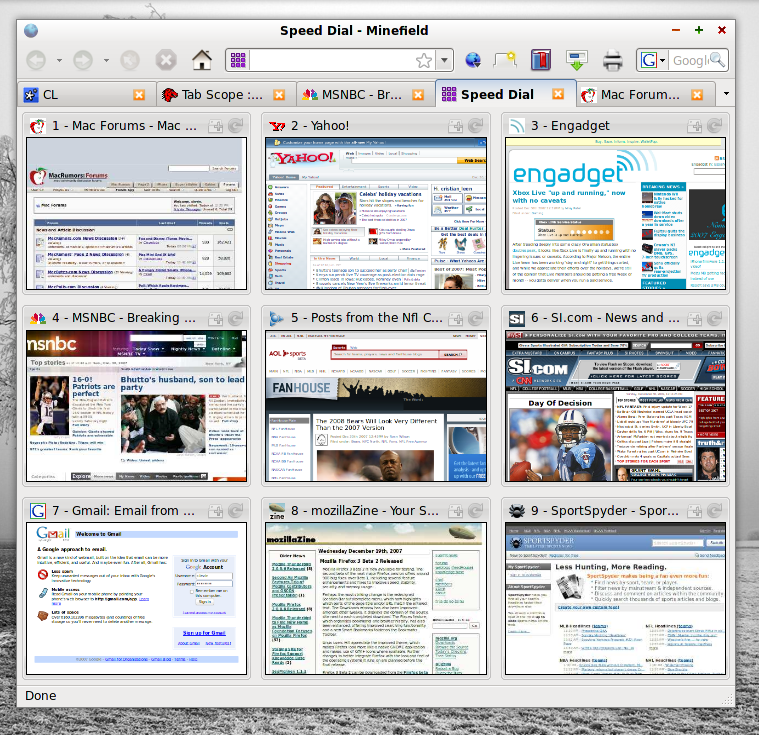Screen dimensions: 759x735
Task: Open the SI.com dial thumbnail
Action: [615, 406]
